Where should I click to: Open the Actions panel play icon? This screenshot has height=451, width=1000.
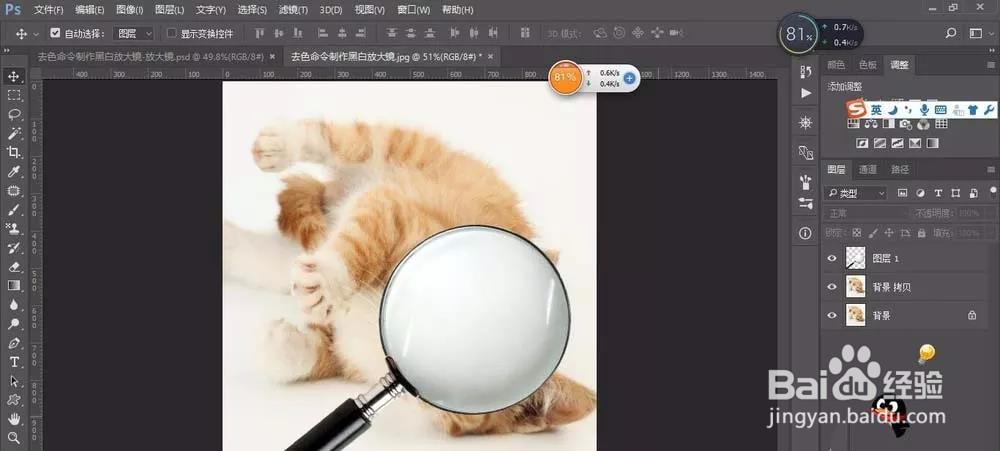(805, 93)
